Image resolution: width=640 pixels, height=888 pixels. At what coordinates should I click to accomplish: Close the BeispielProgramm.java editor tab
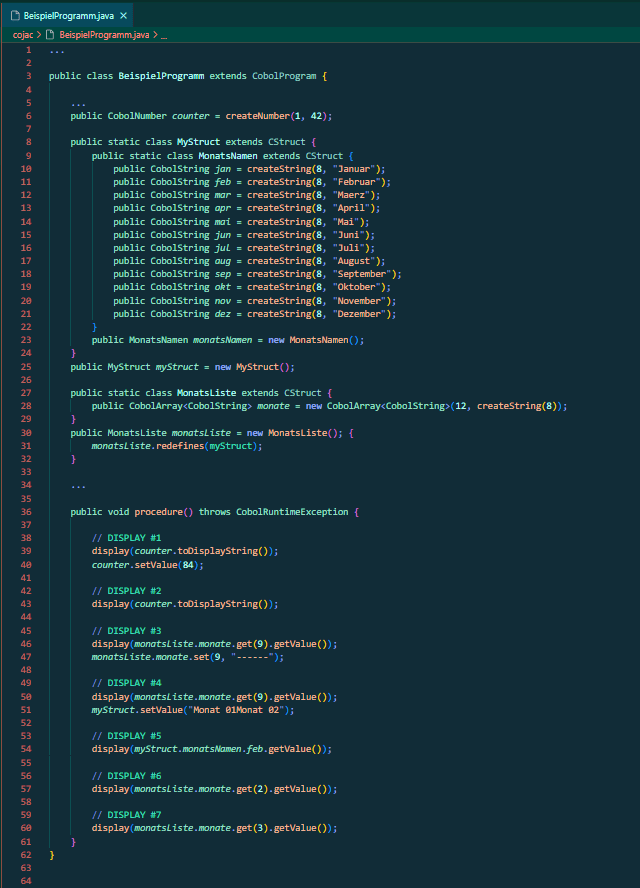click(x=121, y=17)
